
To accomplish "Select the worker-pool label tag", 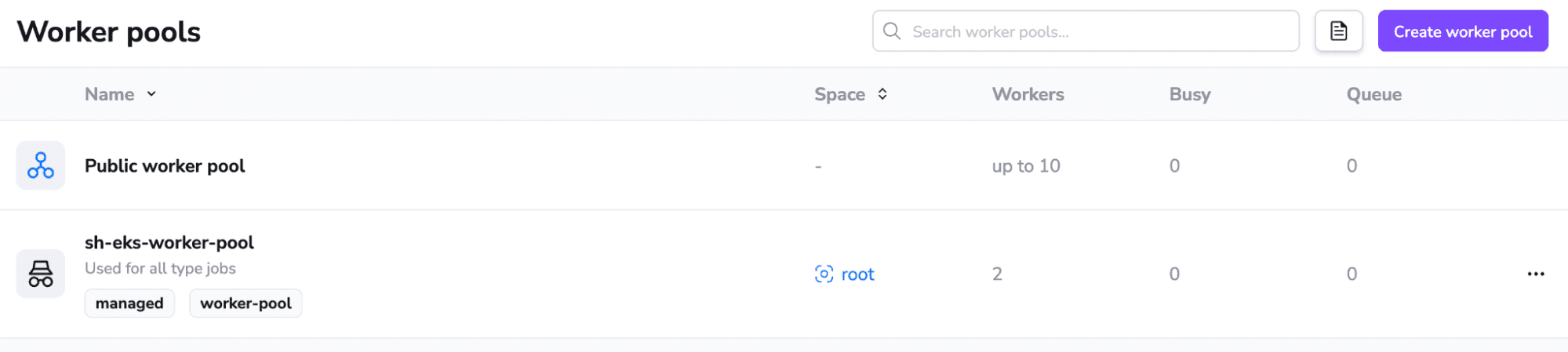I will (246, 303).
